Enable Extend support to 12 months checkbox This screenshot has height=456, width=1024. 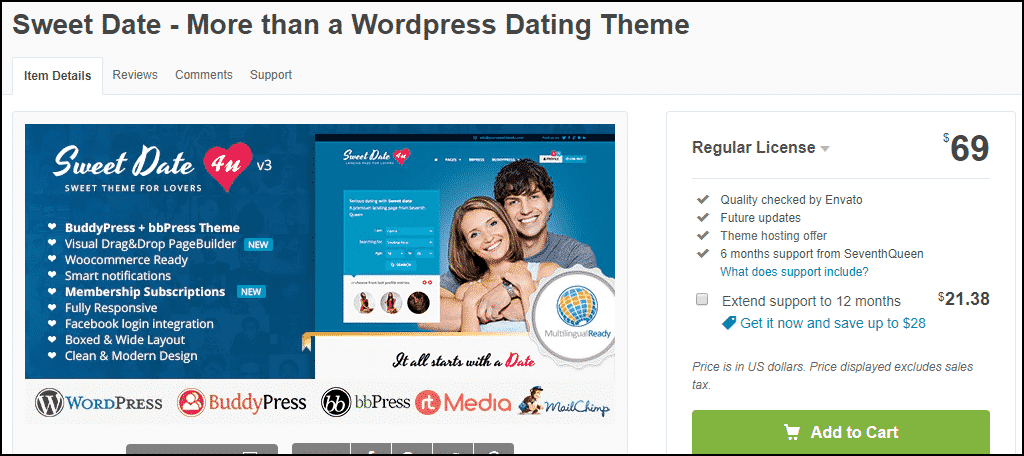pyautogui.click(x=702, y=299)
